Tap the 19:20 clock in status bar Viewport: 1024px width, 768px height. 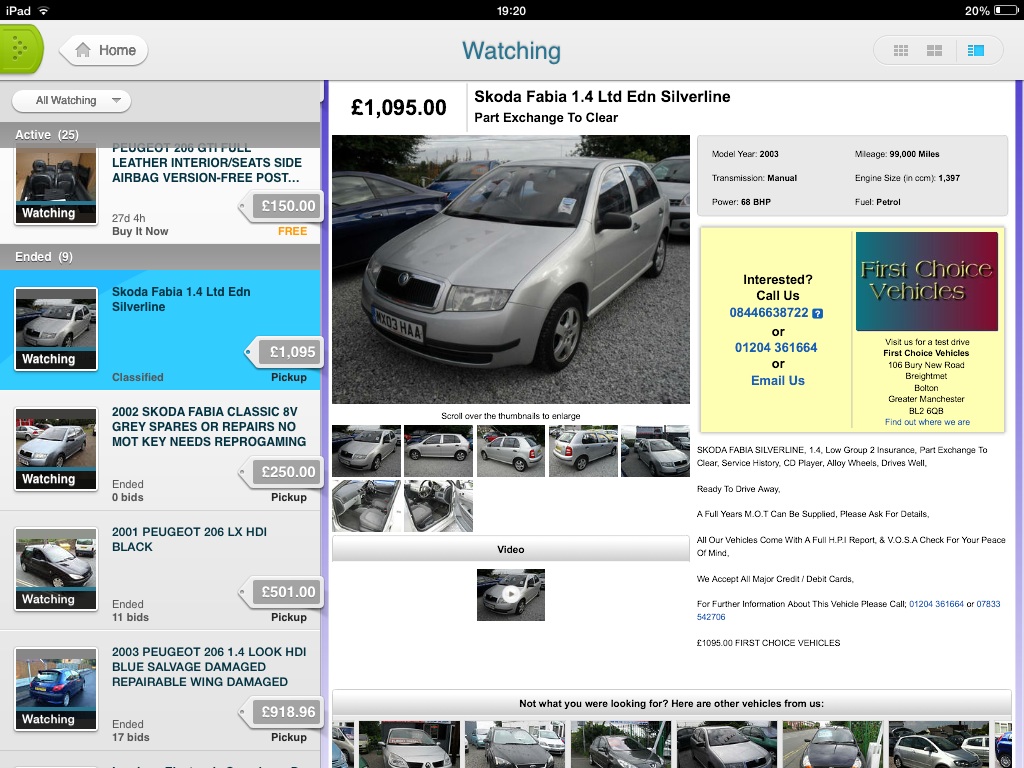click(x=511, y=10)
